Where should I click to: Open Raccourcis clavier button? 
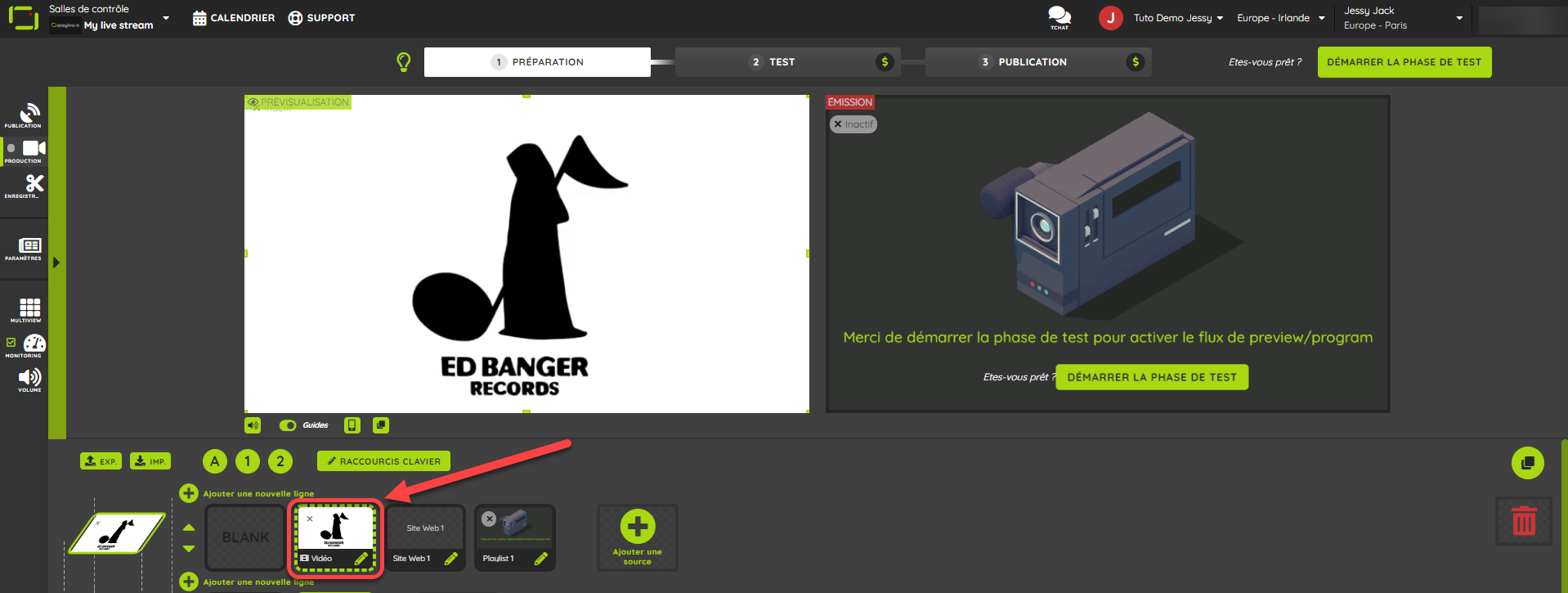point(383,461)
